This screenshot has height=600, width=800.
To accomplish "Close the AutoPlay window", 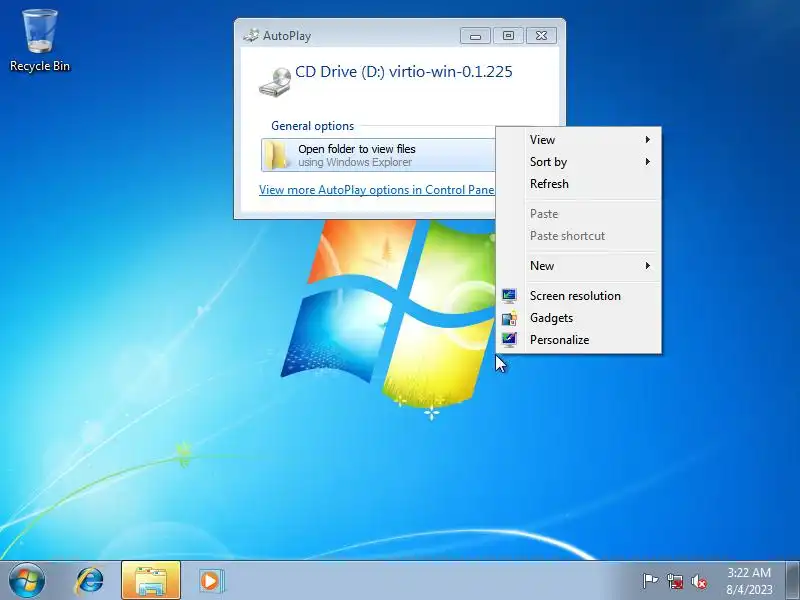I will pyautogui.click(x=541, y=36).
